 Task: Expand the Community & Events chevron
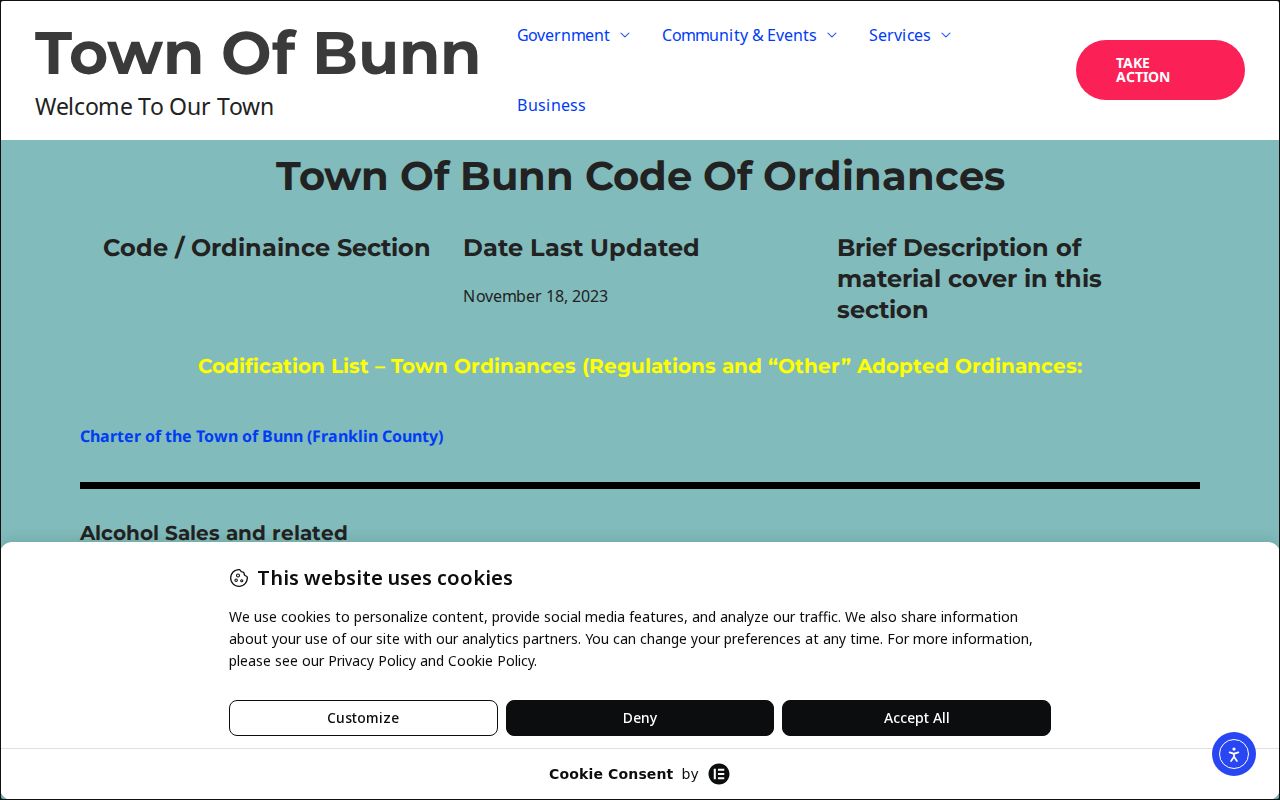[x=832, y=35]
